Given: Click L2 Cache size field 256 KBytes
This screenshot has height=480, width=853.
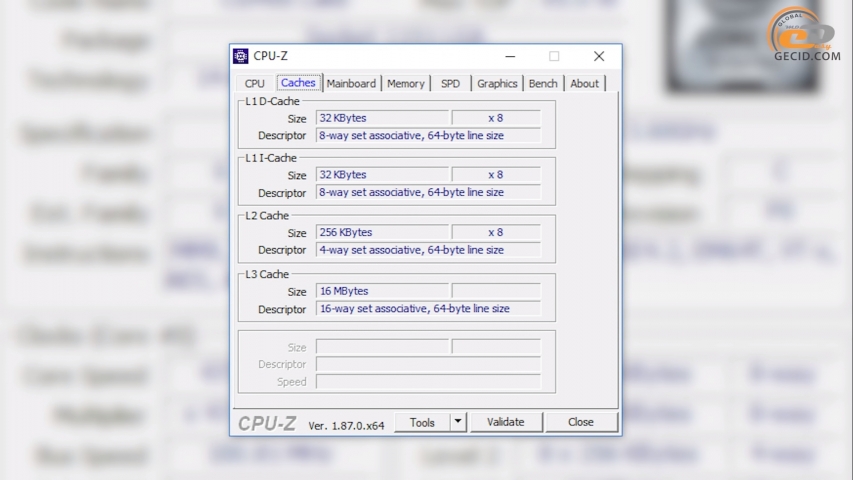Looking at the screenshot, I should pyautogui.click(x=382, y=232).
